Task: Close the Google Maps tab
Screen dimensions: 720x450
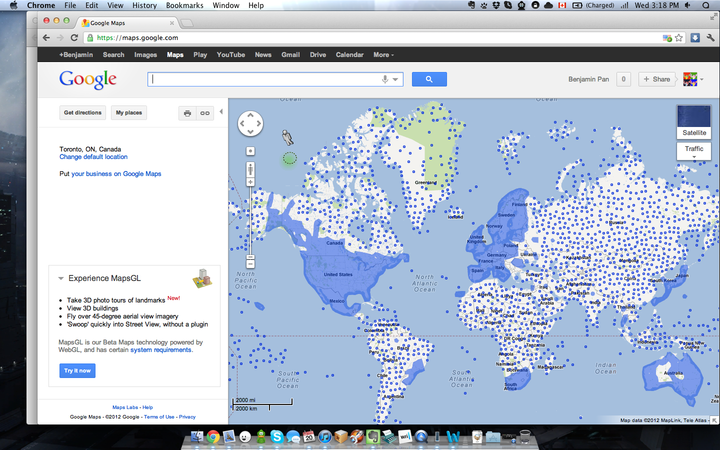Action: click(x=172, y=23)
